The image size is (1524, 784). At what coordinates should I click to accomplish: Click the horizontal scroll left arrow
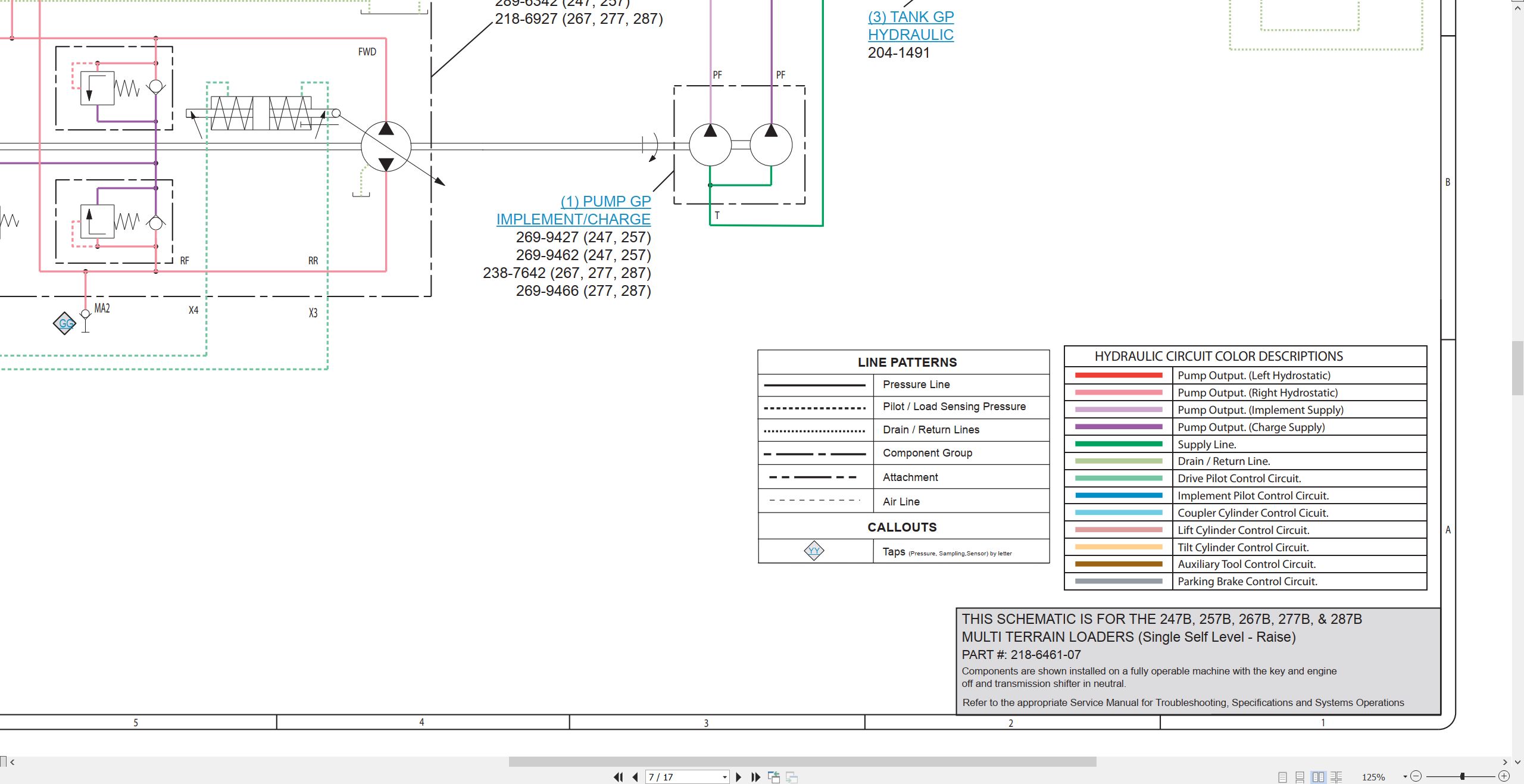pyautogui.click(x=13, y=762)
